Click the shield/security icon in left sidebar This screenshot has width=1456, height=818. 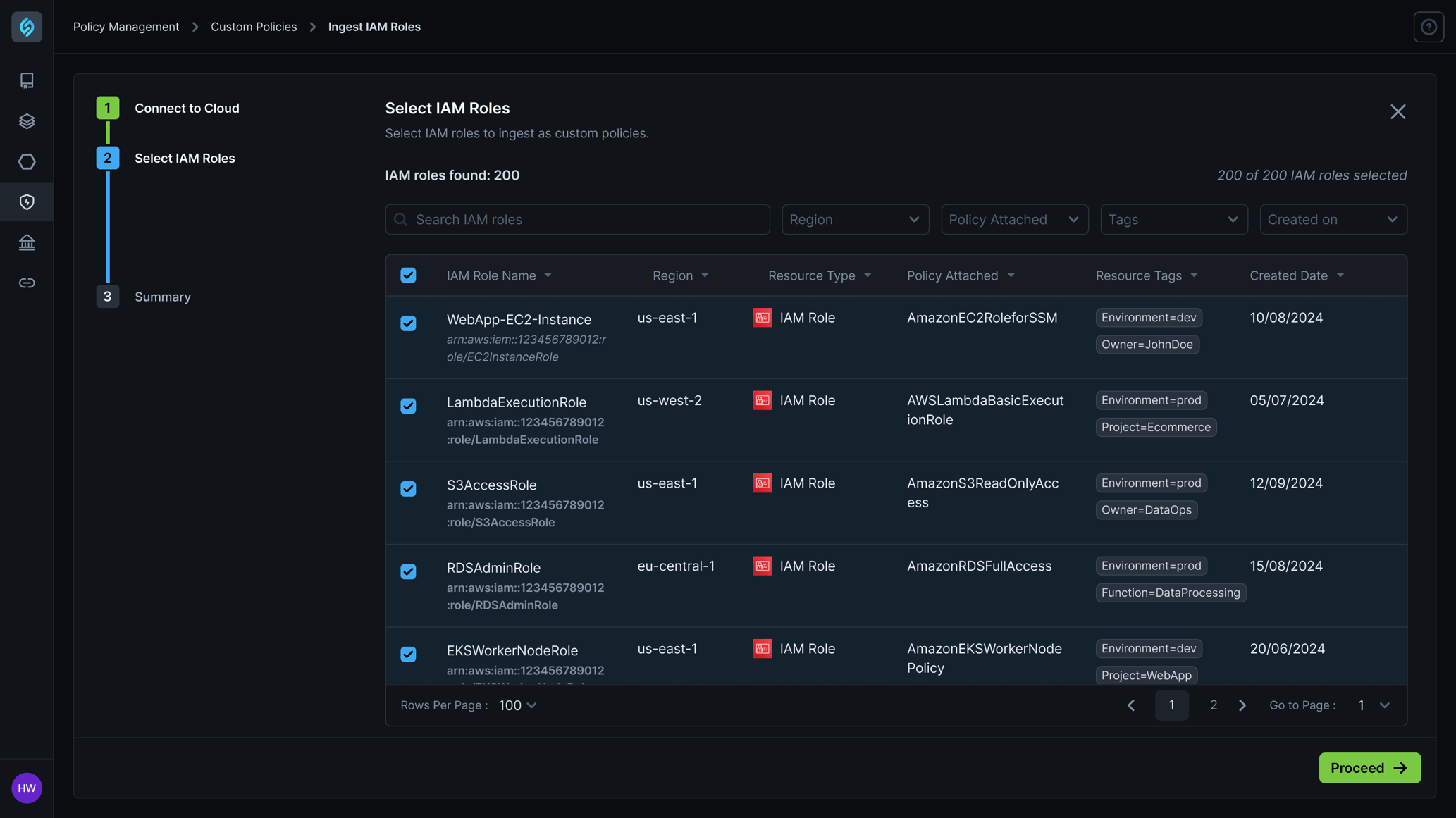click(x=27, y=202)
